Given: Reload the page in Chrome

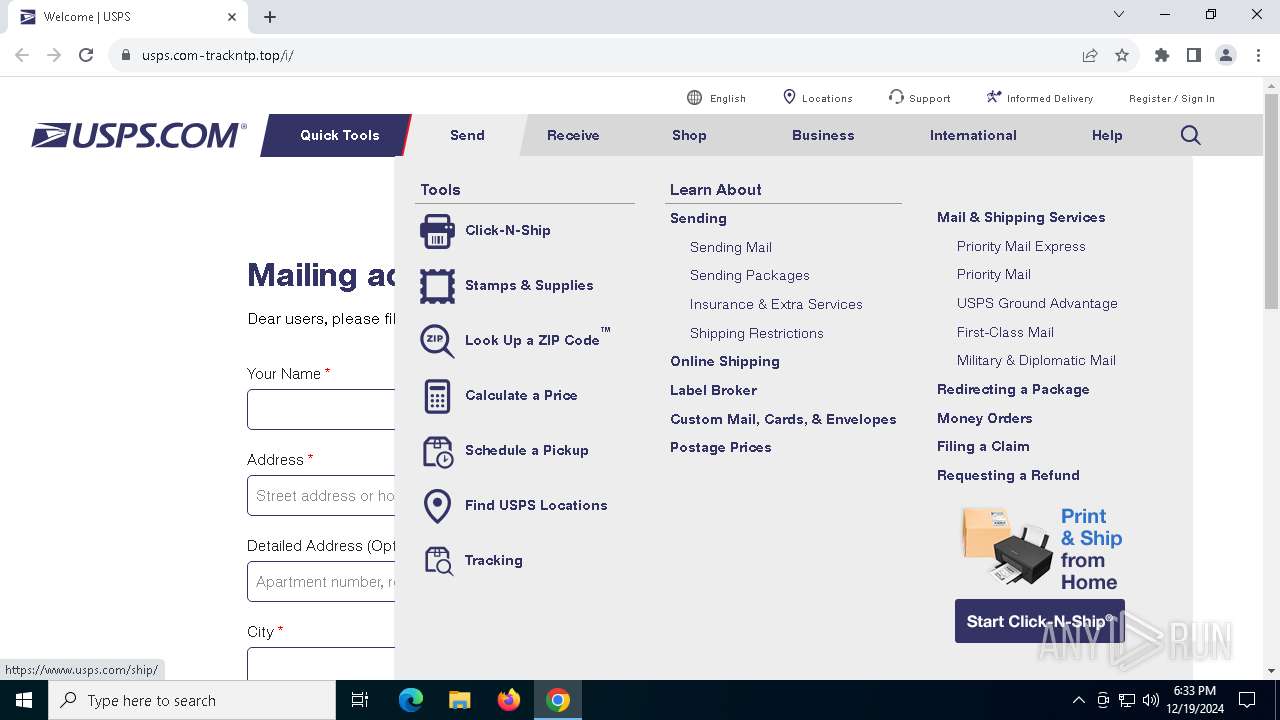Looking at the screenshot, I should click(x=86, y=55).
